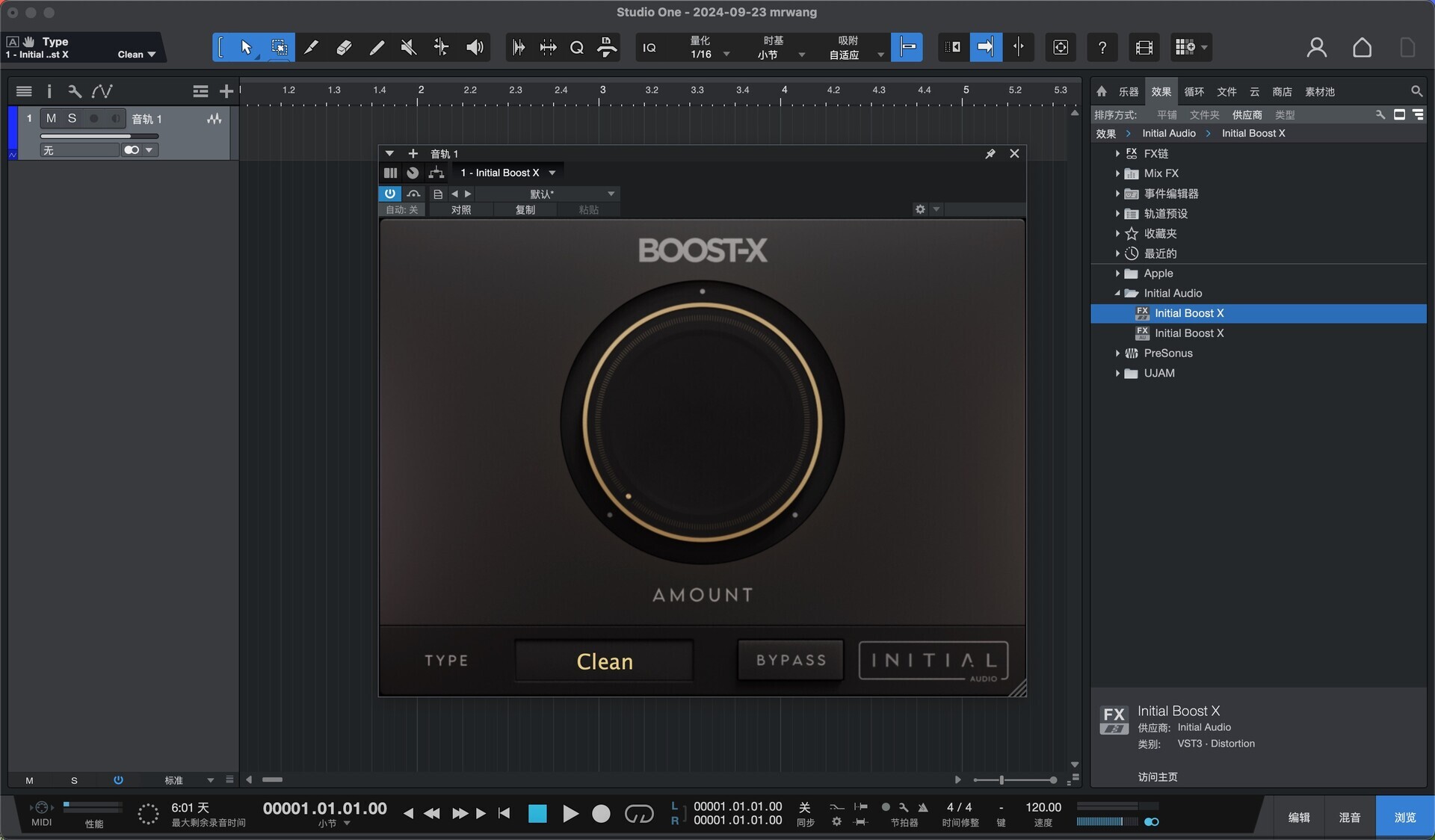Open plug-in window gear settings

(x=920, y=209)
